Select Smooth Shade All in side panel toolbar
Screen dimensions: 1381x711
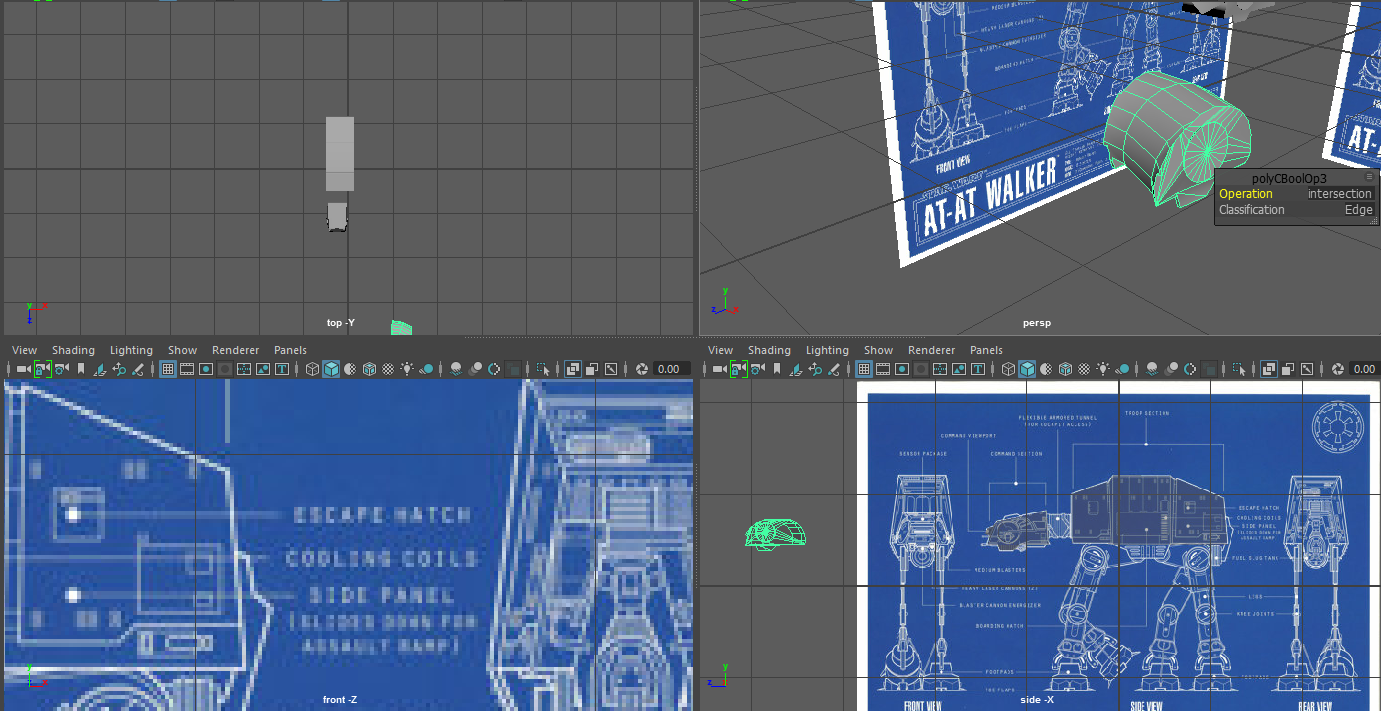1027,369
